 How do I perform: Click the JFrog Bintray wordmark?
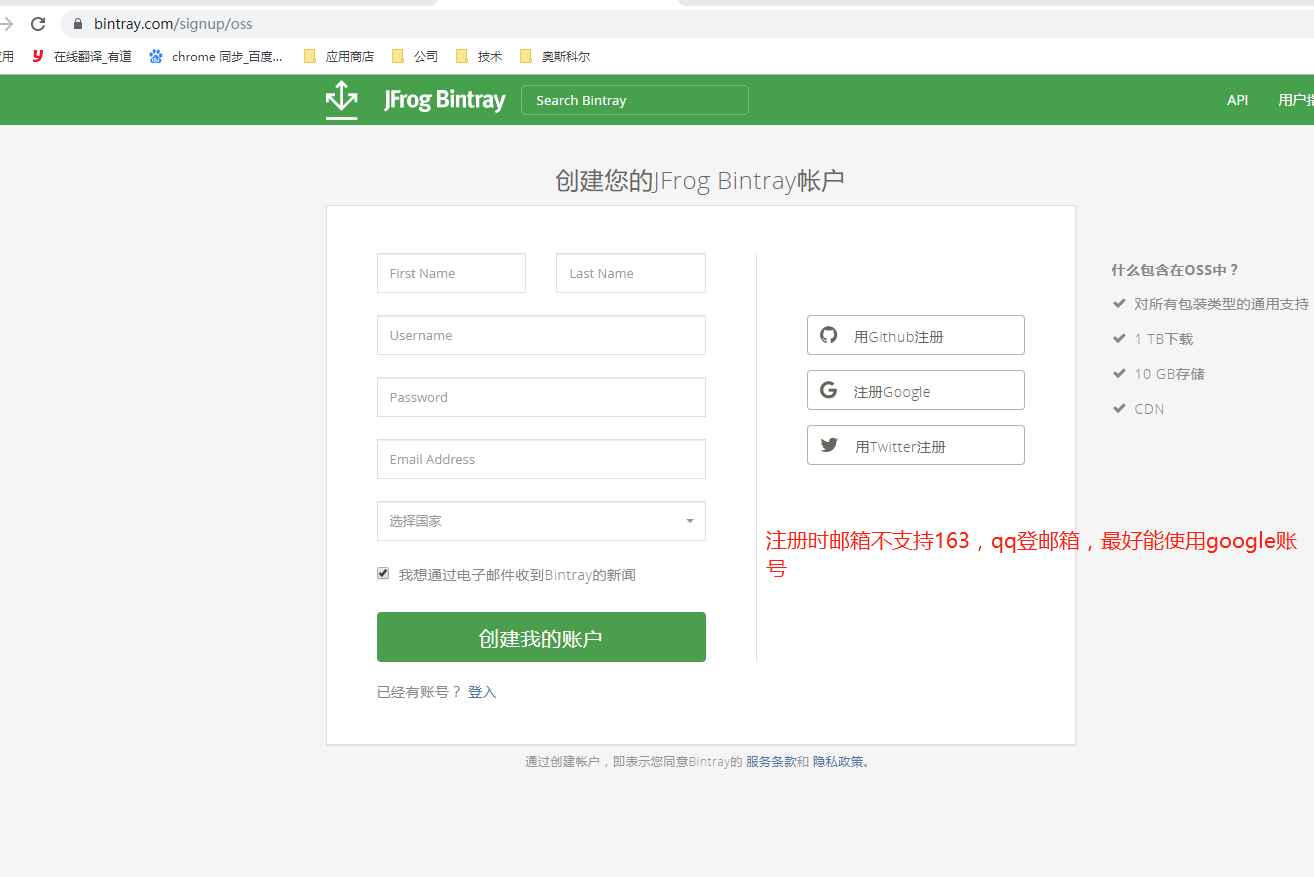tap(445, 100)
